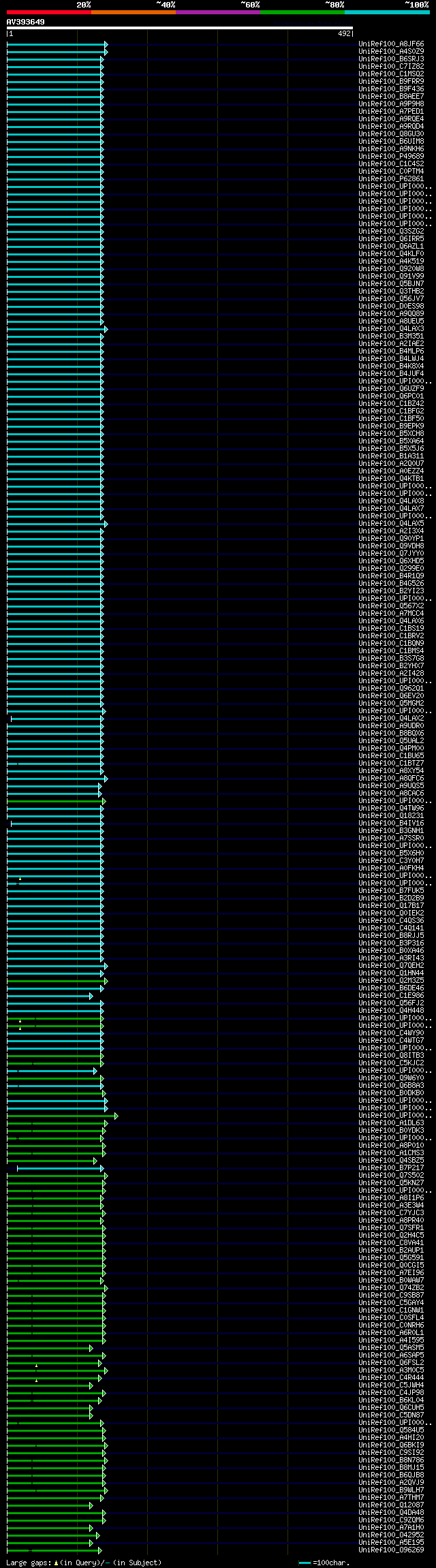Click the cyan ~100% identity legend bar
436x1568 pixels.
click(386, 12)
